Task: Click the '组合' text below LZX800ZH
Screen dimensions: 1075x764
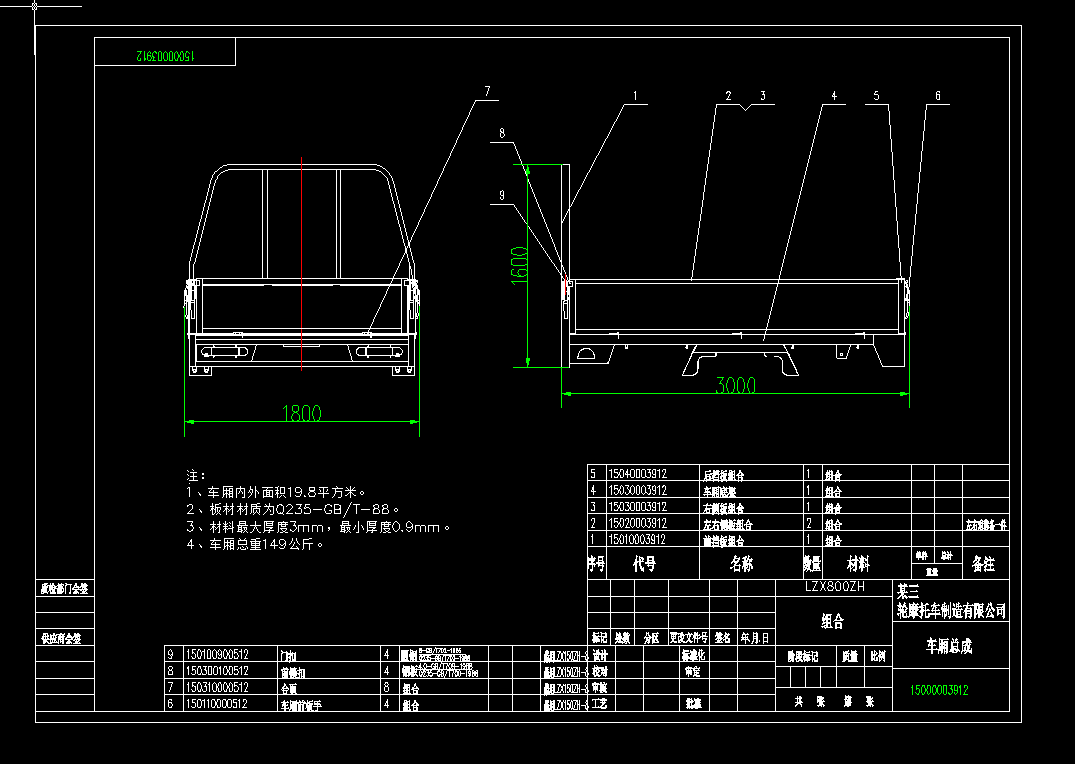Action: point(832,621)
